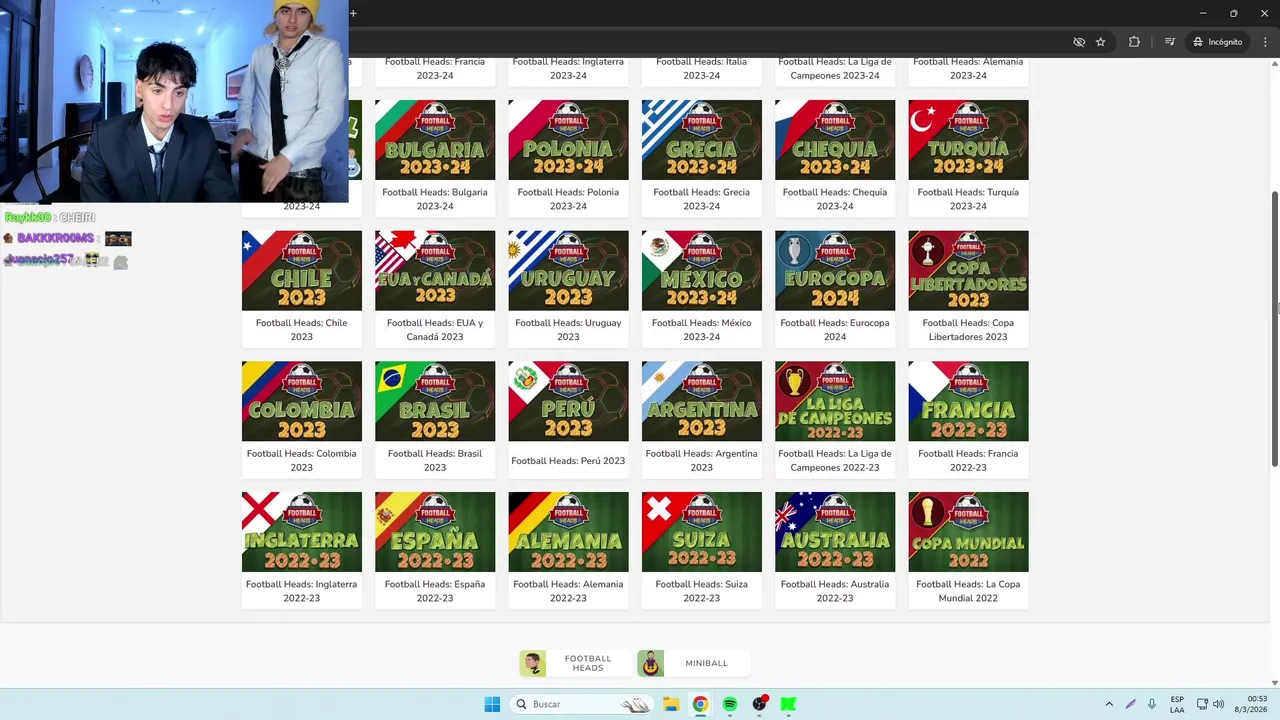Open the Polonia 2023-24 game thumbnail
The image size is (1280, 720).
tap(568, 140)
